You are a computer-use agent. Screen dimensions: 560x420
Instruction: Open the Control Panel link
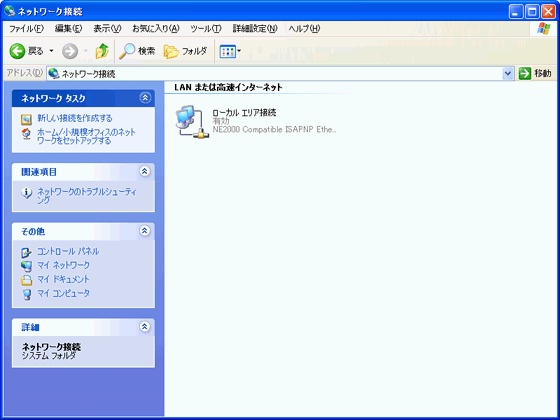68,251
